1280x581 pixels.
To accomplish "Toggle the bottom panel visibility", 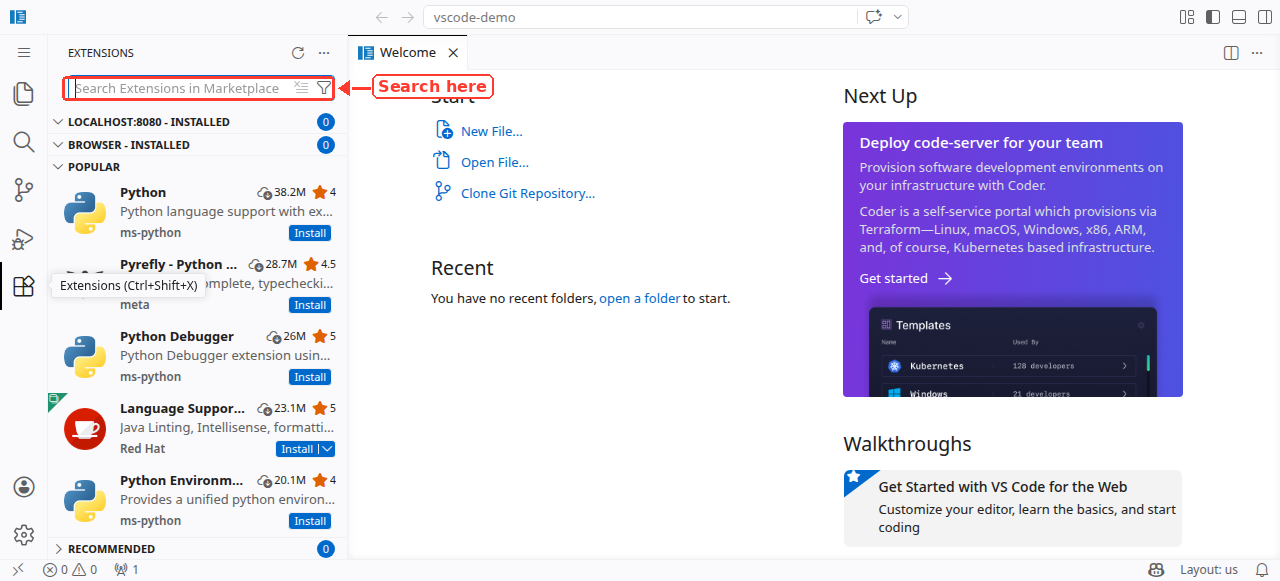I will point(1239,17).
